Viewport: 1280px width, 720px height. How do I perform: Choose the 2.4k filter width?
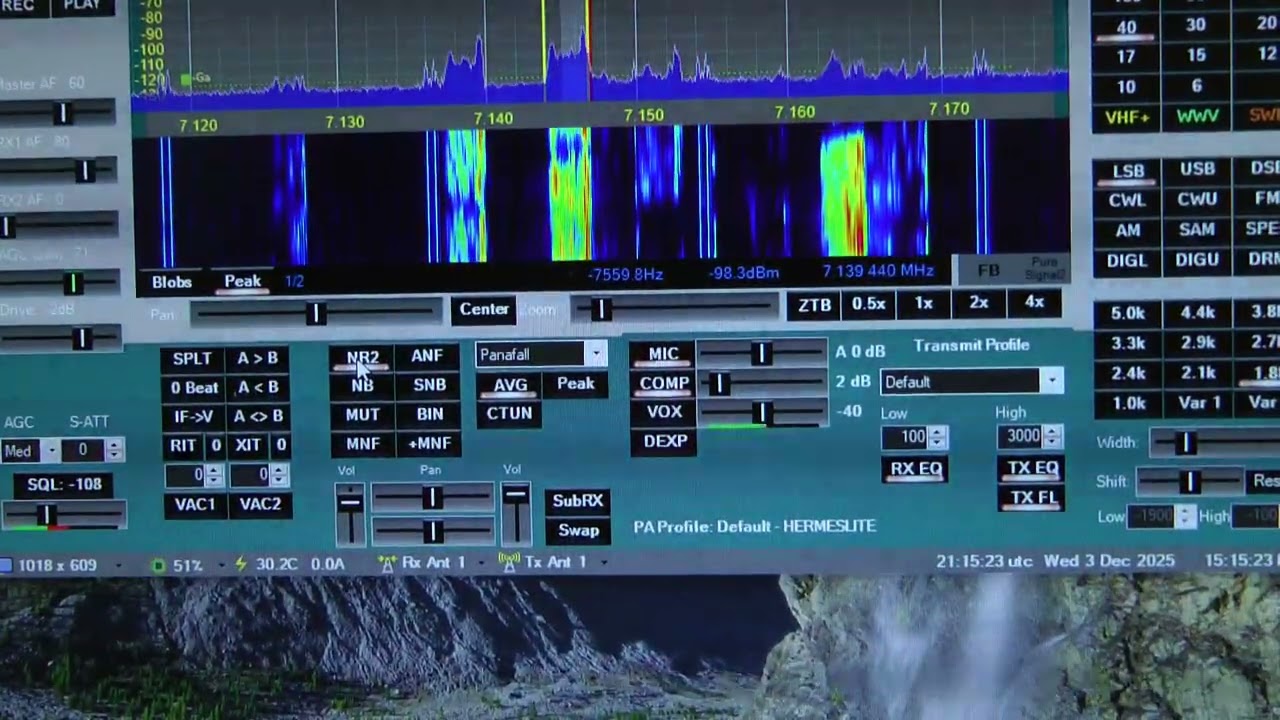(1128, 374)
